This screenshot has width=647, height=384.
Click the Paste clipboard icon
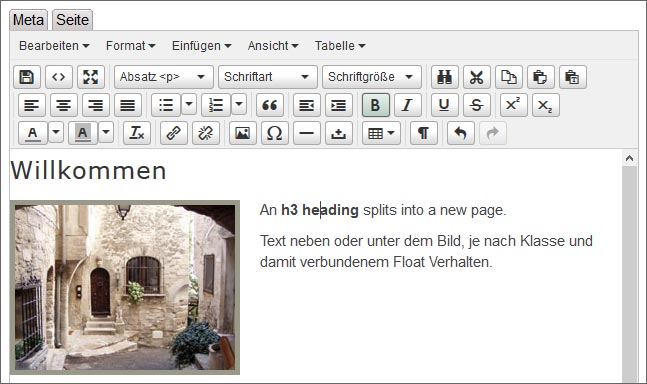(x=541, y=77)
